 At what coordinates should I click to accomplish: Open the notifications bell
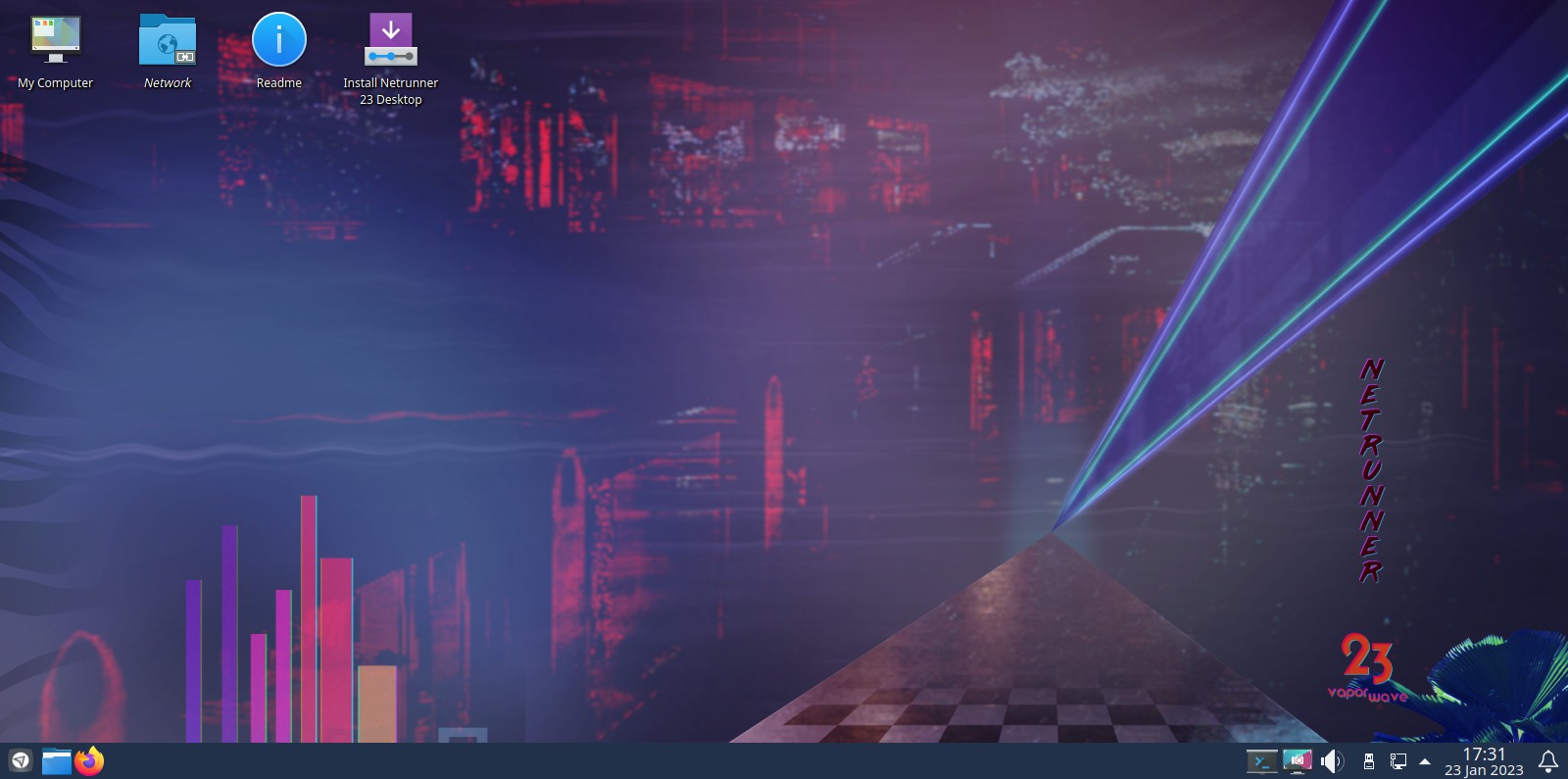tap(1548, 761)
